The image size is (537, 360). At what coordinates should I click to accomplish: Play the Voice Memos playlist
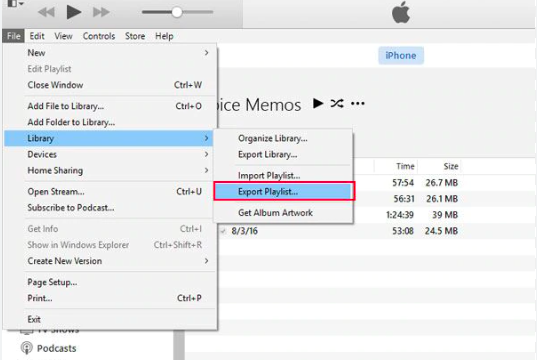tap(318, 103)
